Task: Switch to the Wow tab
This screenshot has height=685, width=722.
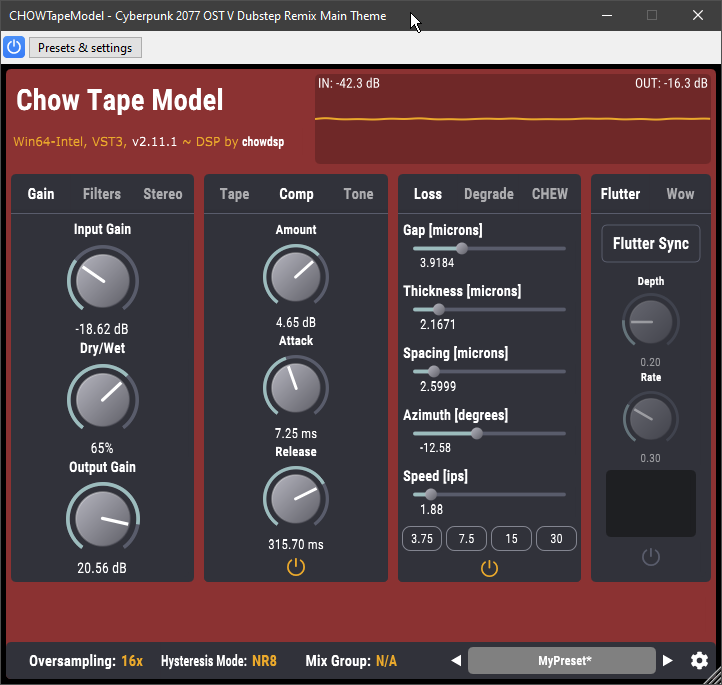Action: tap(680, 194)
